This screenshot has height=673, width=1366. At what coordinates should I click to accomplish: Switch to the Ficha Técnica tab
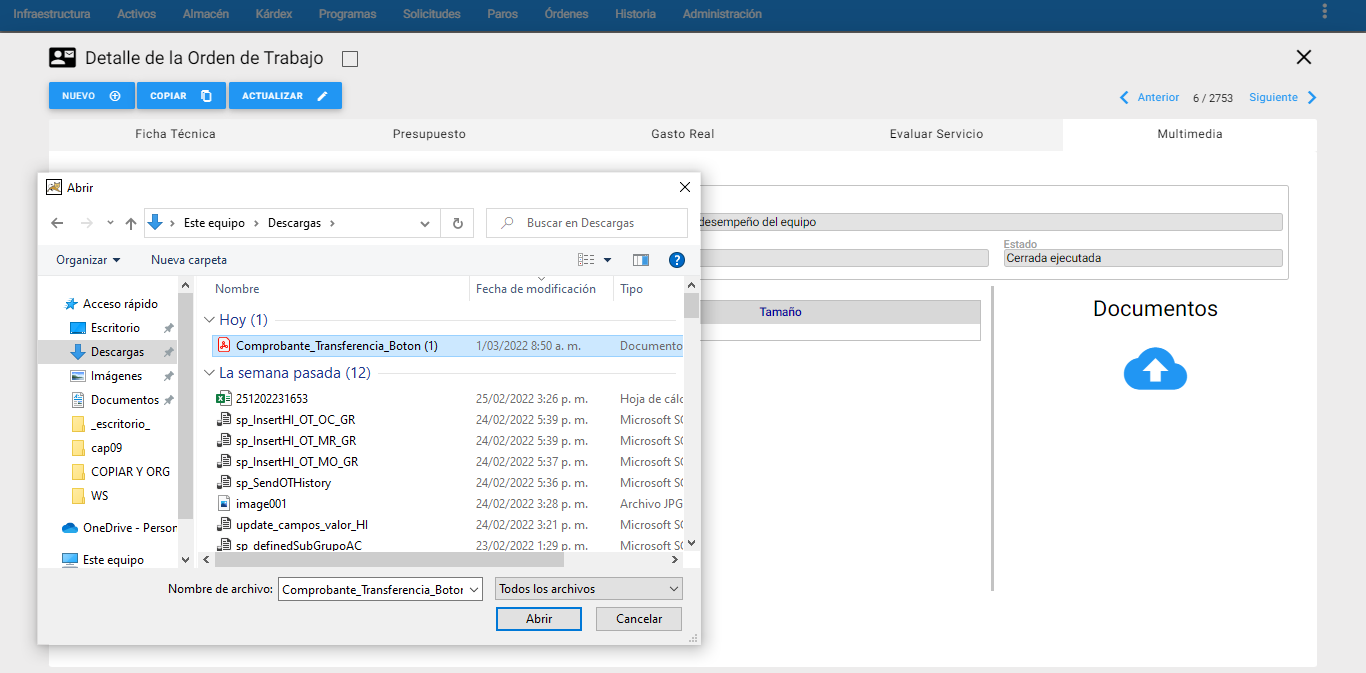coord(176,134)
